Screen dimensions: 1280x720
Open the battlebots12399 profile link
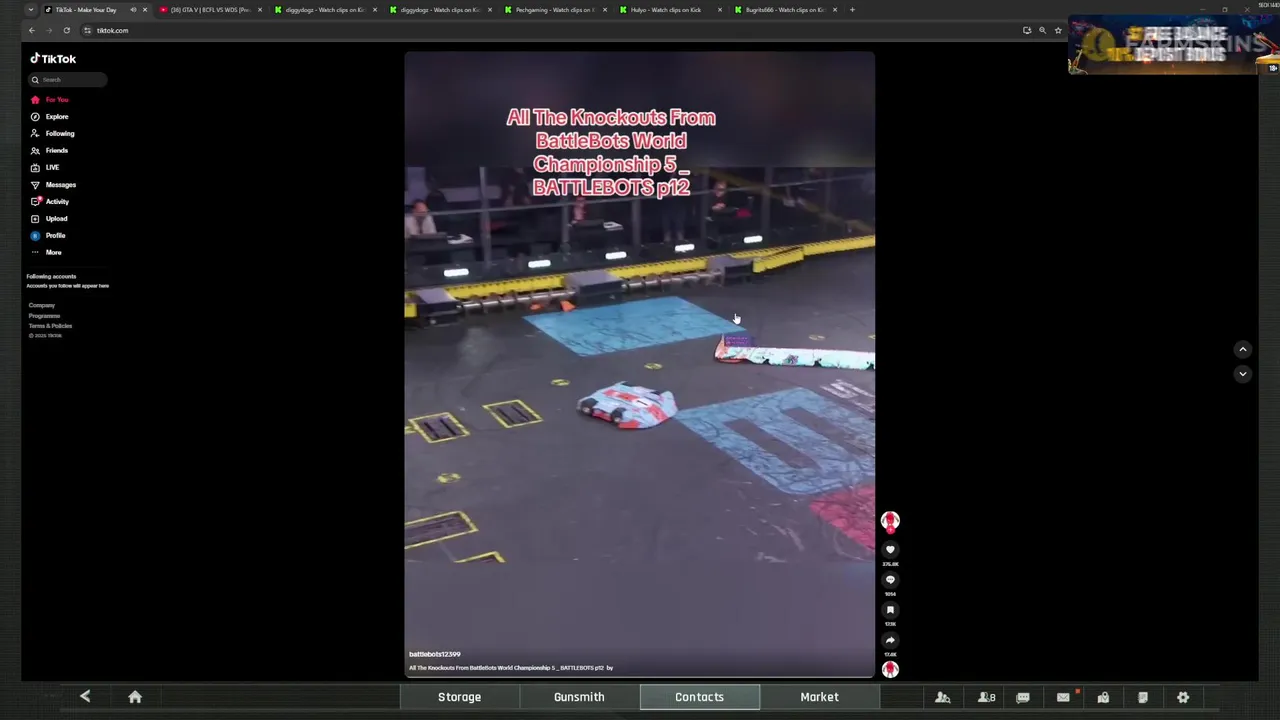coord(434,654)
